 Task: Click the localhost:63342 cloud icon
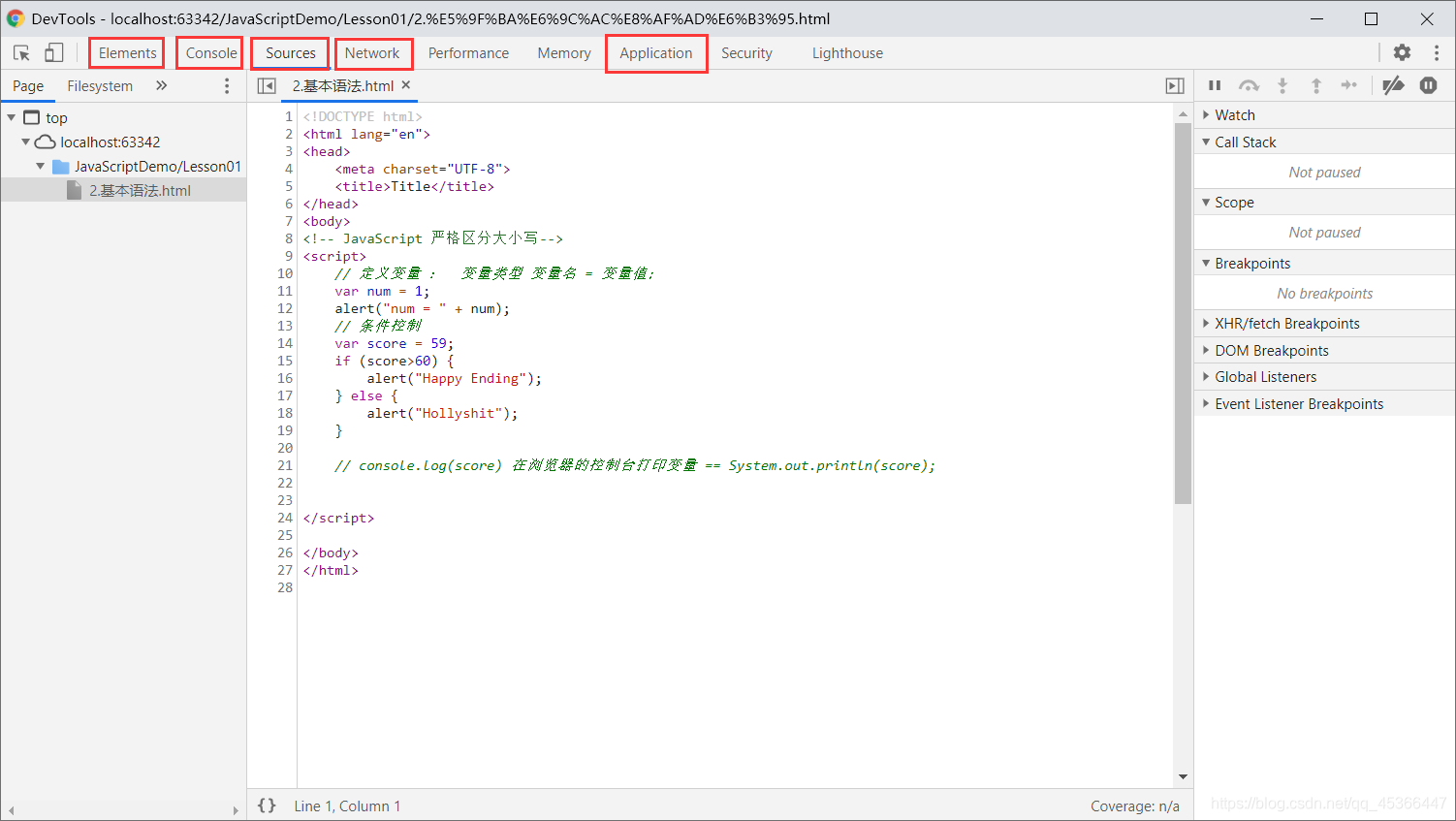point(46,142)
